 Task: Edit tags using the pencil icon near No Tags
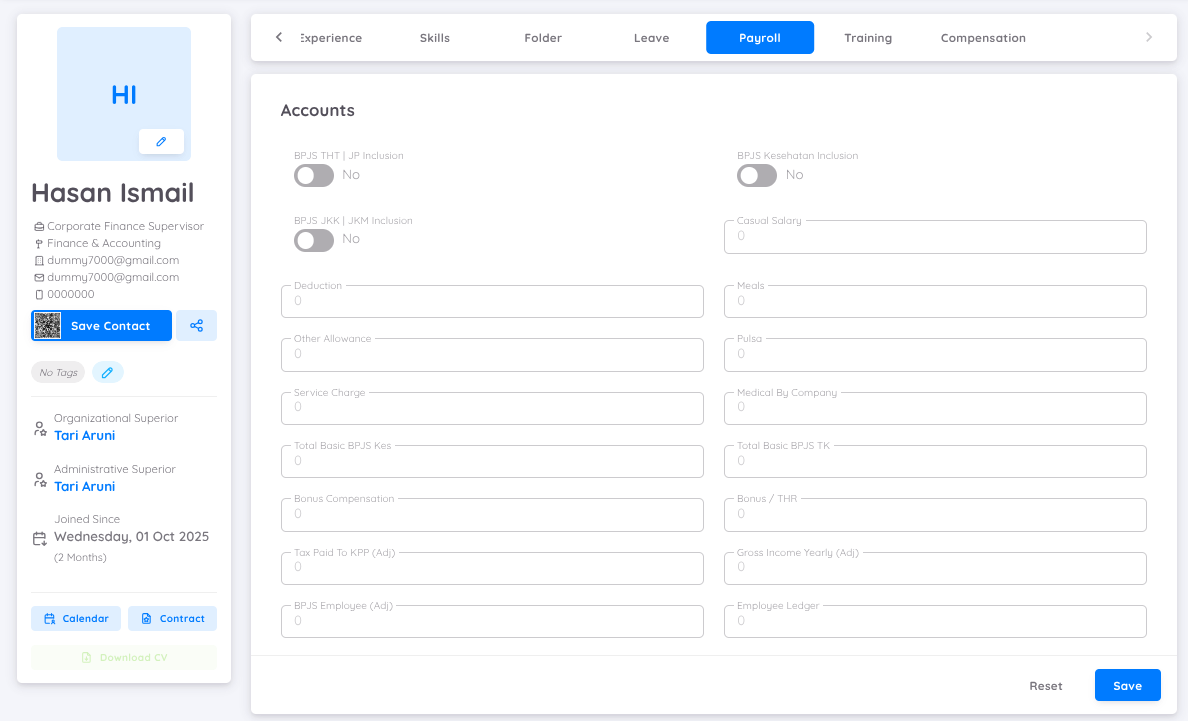(x=107, y=371)
